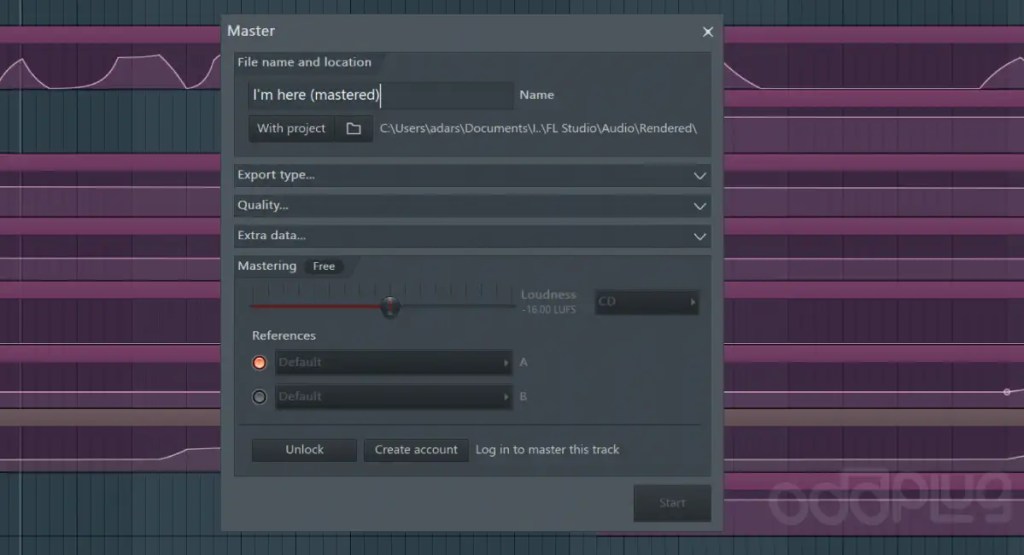The image size is (1024, 555).
Task: Close the Master dialog
Action: click(707, 32)
